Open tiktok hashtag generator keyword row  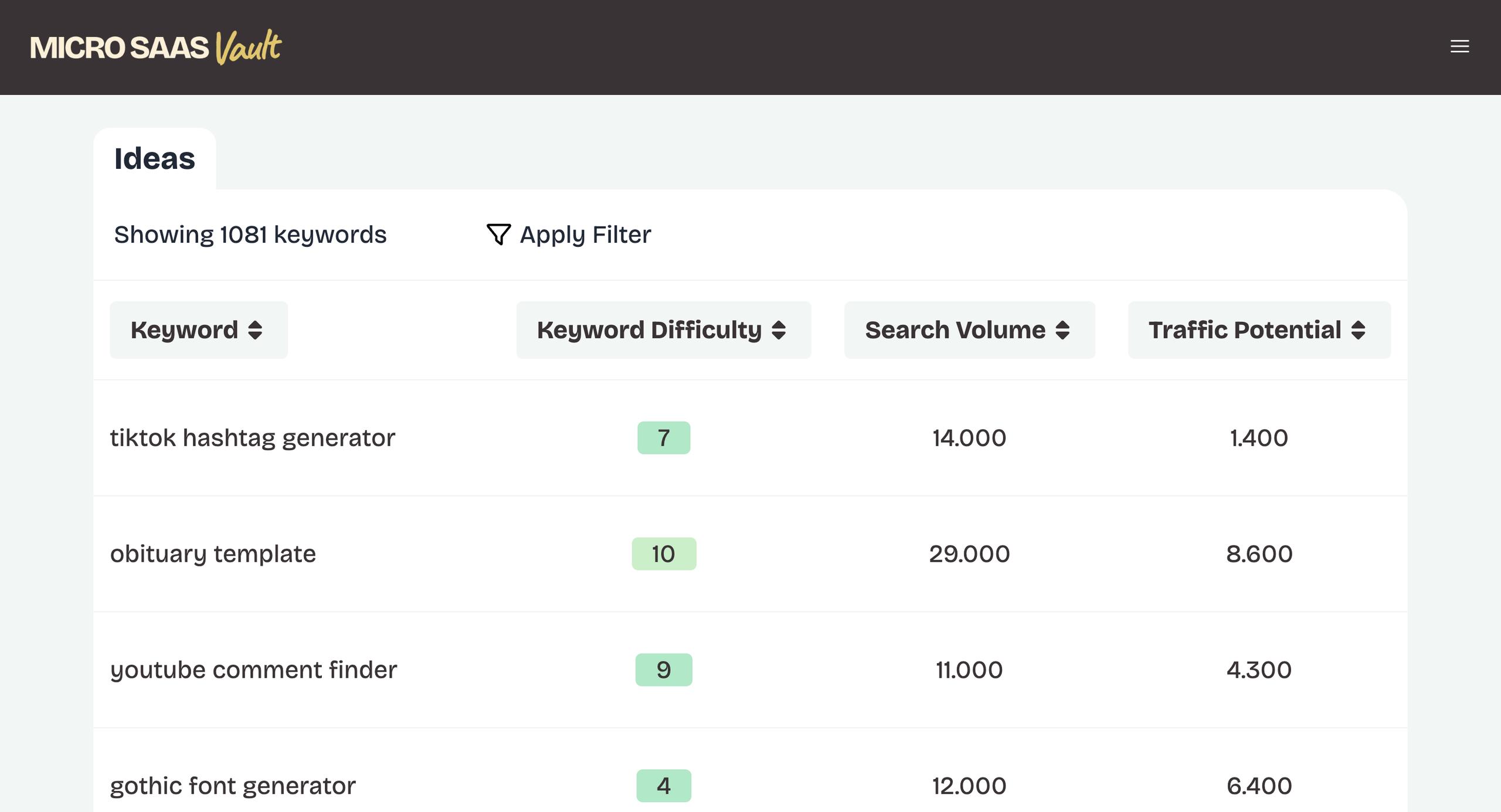[253, 438]
